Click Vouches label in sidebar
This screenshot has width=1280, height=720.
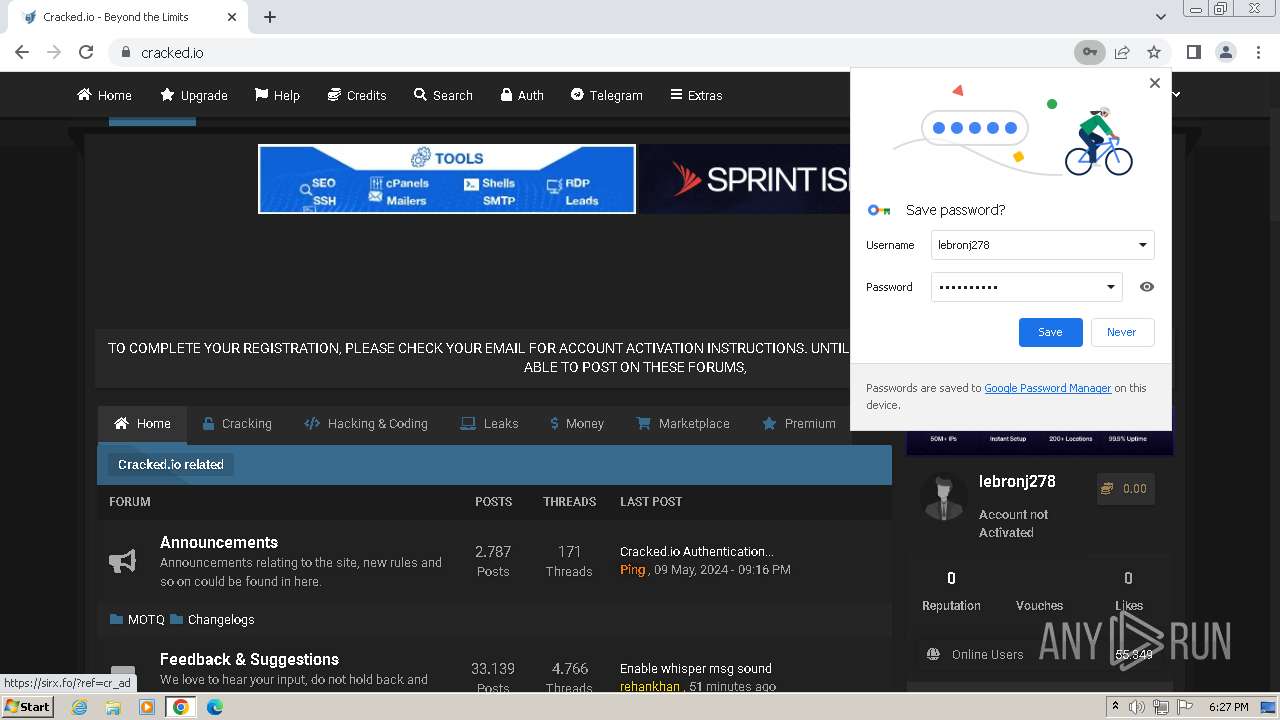tap(1039, 605)
